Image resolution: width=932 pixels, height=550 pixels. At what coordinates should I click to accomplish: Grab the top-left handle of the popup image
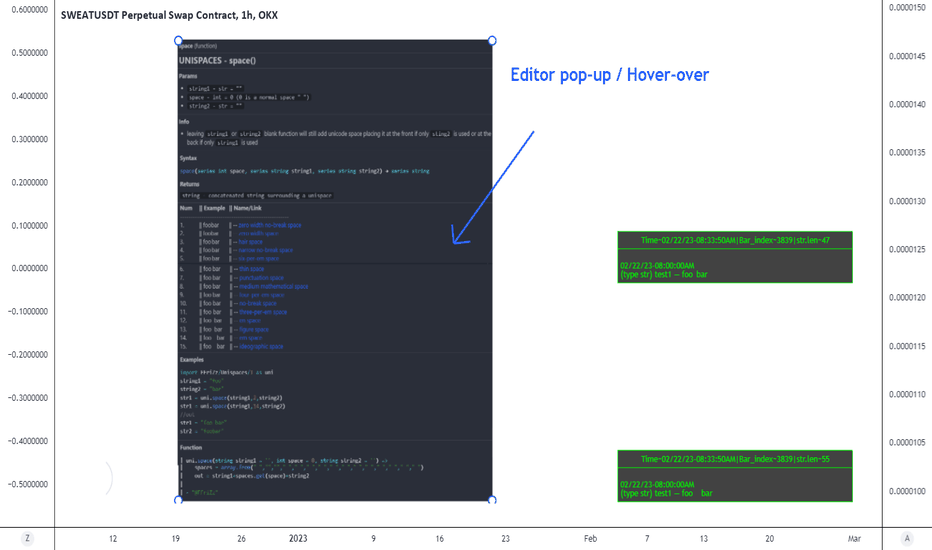(178, 40)
